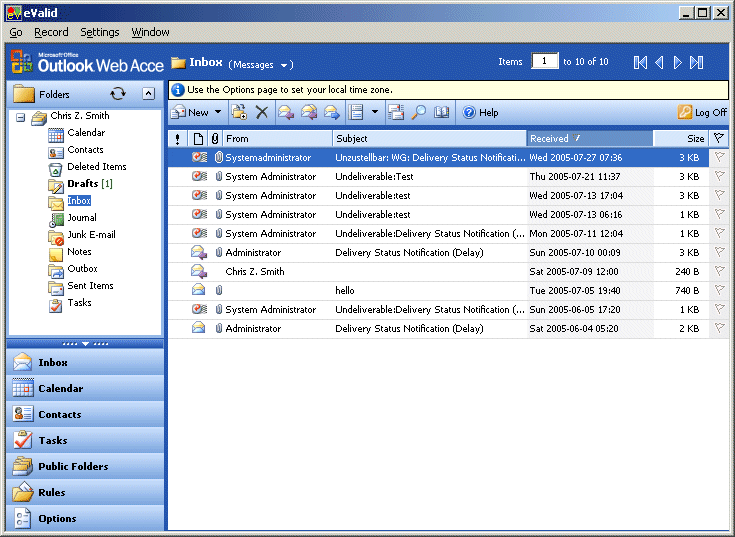Image resolution: width=735 pixels, height=537 pixels.
Task: Open the Messages view dropdown
Action: [x=284, y=65]
